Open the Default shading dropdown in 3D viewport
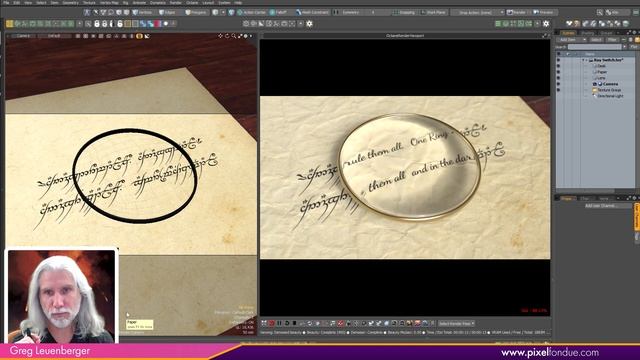This screenshot has height=360, width=640. 54,36
